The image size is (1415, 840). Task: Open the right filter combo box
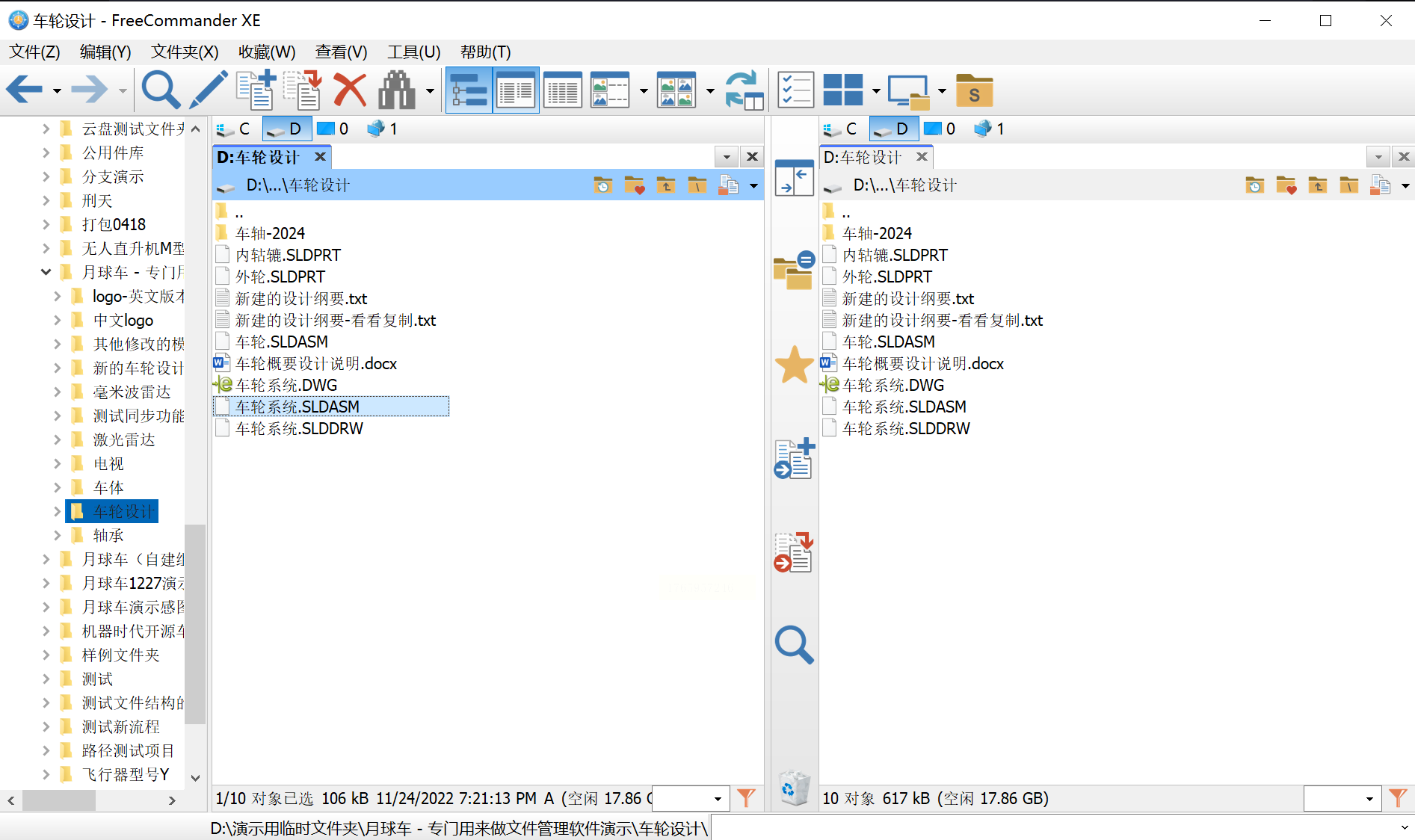pos(1342,798)
